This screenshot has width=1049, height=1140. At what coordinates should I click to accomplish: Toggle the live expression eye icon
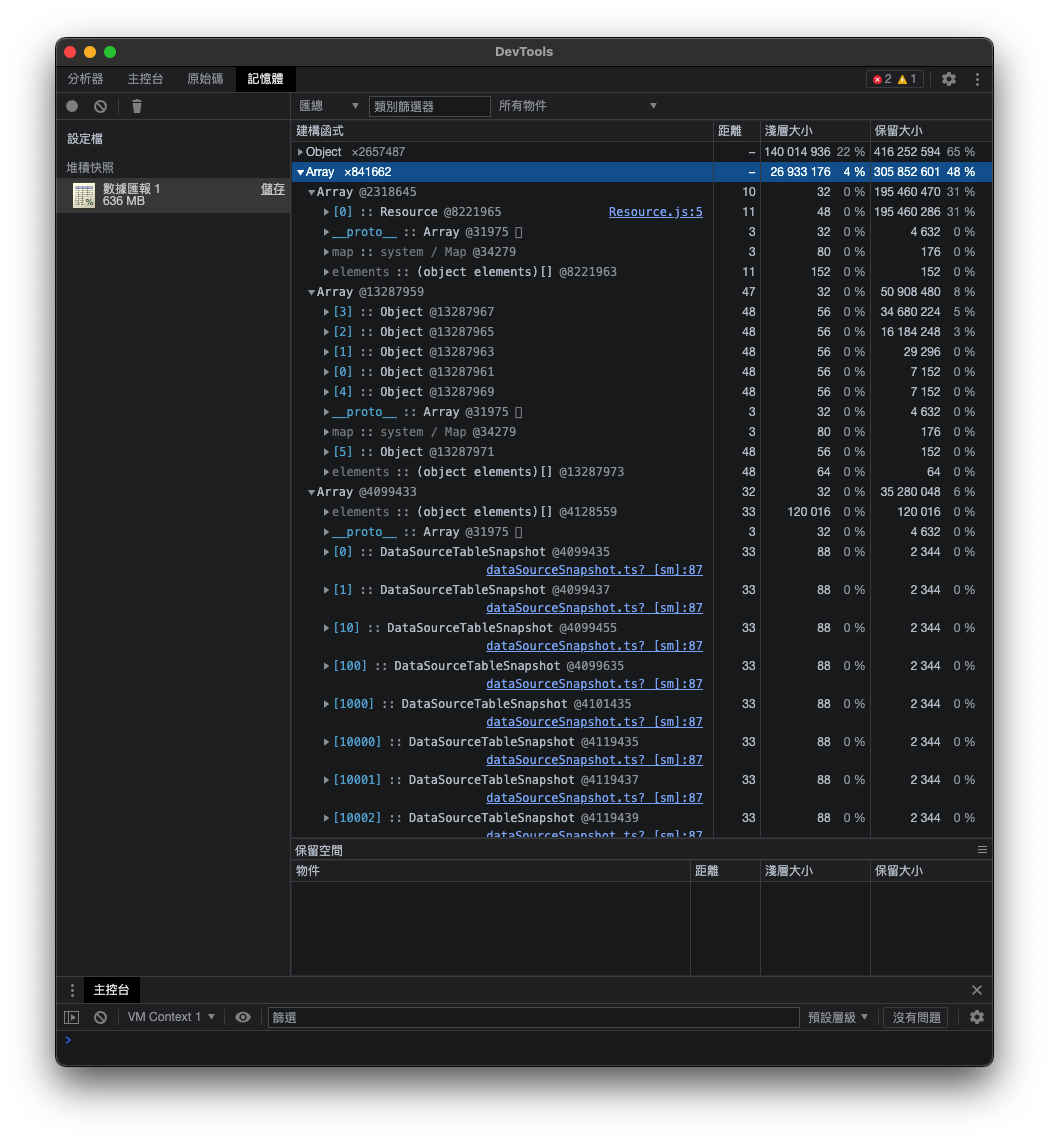click(243, 1017)
